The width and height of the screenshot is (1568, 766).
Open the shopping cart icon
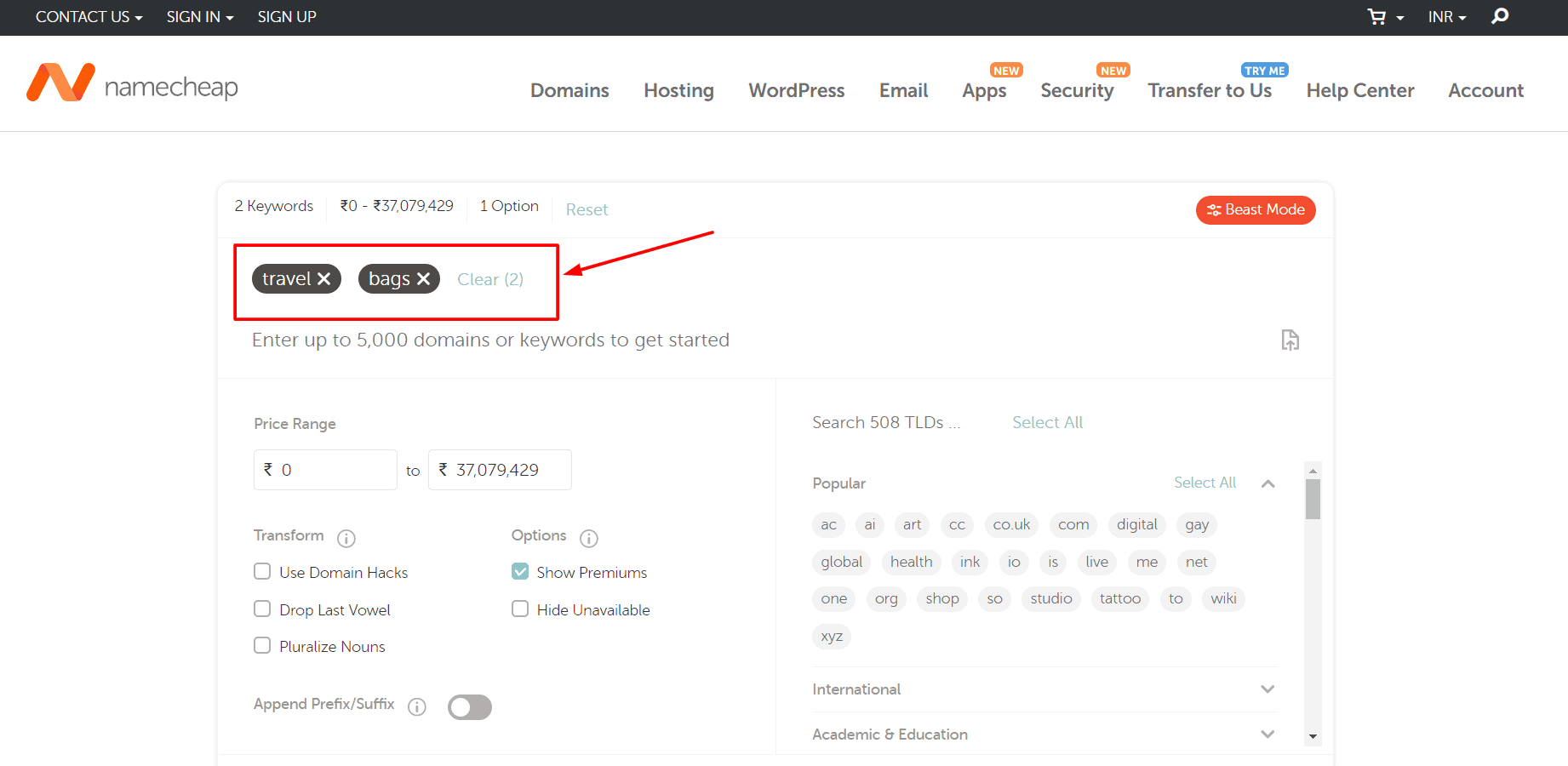point(1376,17)
